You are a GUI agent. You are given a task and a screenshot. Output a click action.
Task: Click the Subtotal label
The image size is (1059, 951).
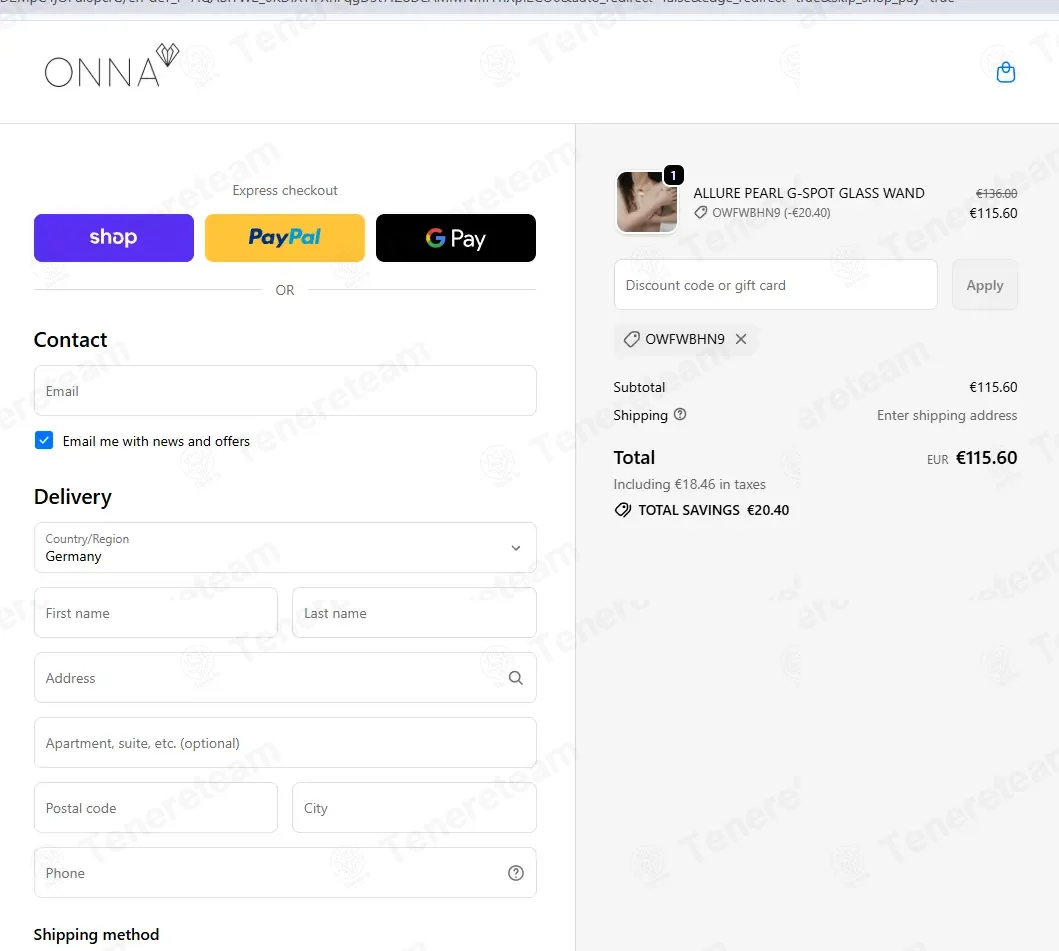639,387
